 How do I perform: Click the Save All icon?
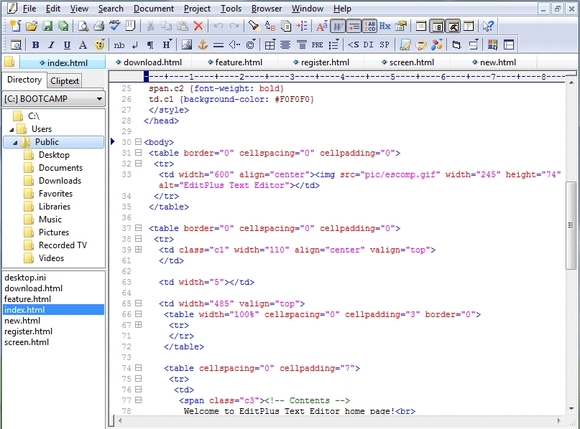click(x=63, y=26)
